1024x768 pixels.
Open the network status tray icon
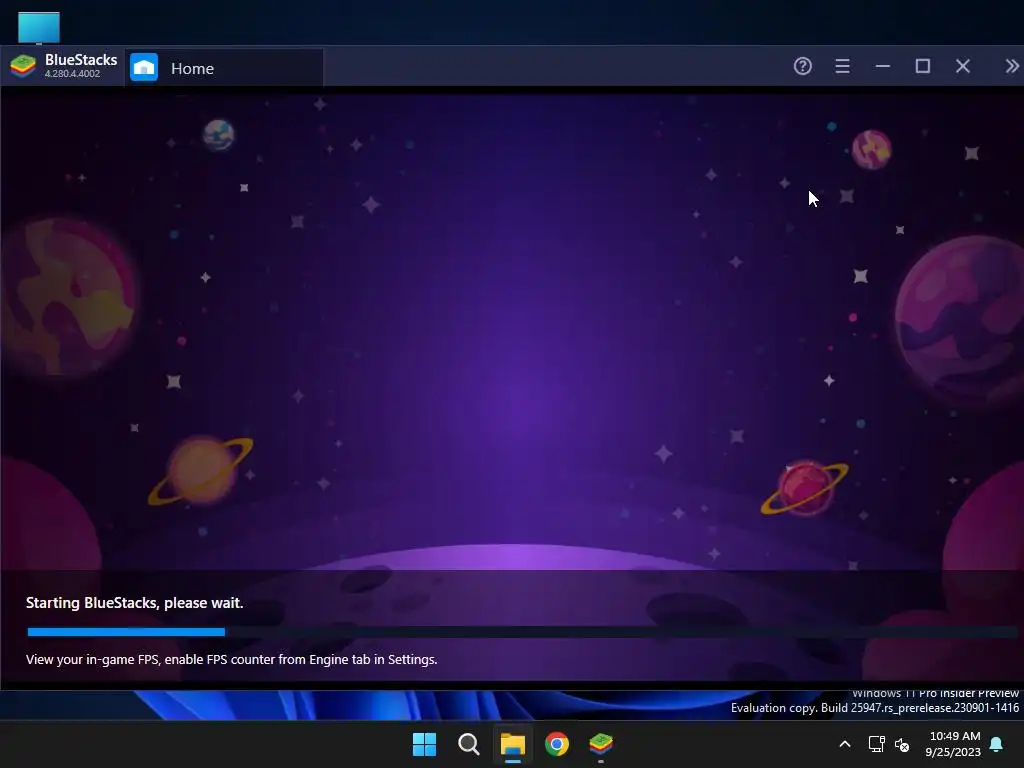point(876,744)
